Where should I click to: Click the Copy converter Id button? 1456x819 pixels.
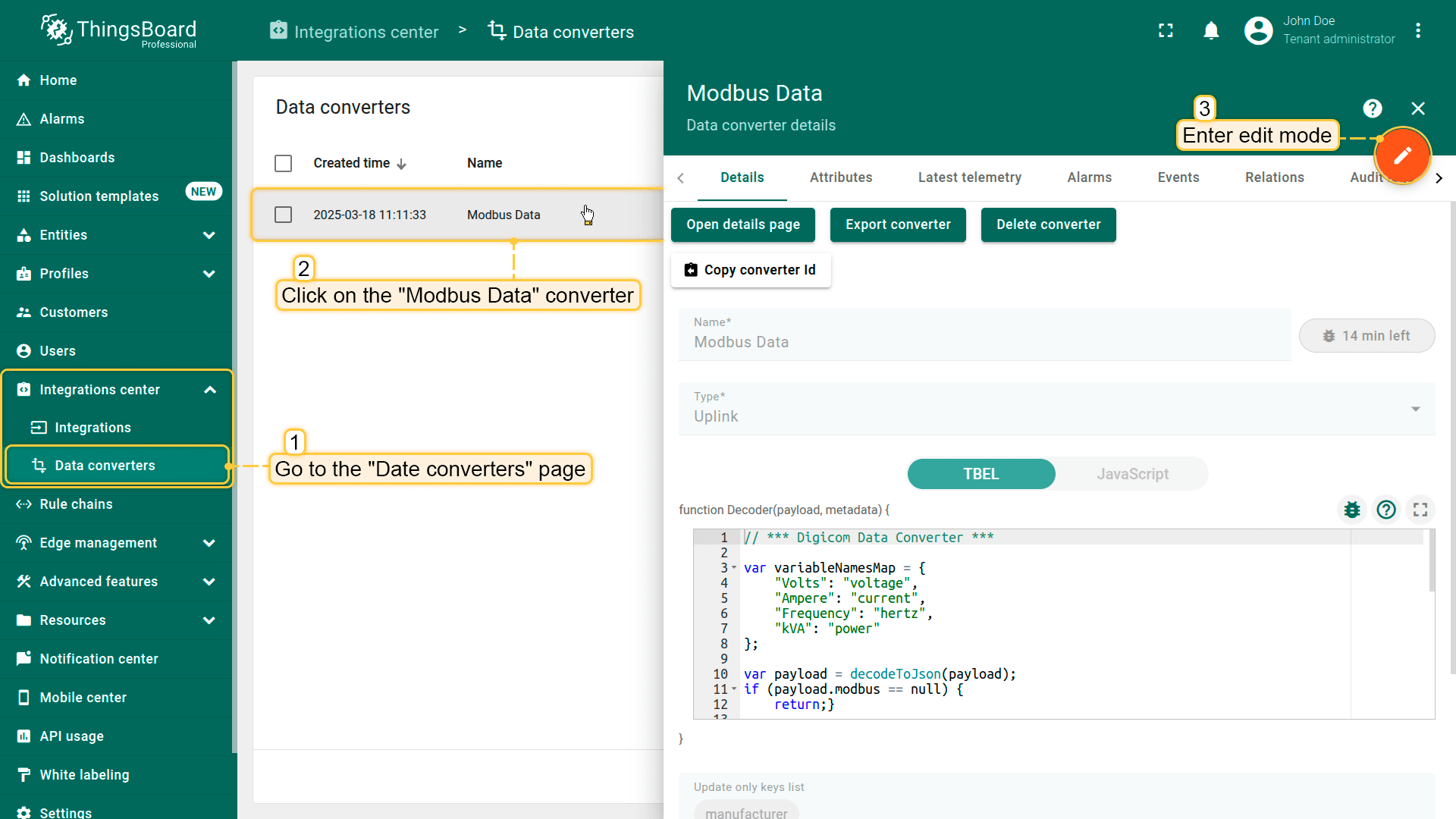click(x=751, y=270)
